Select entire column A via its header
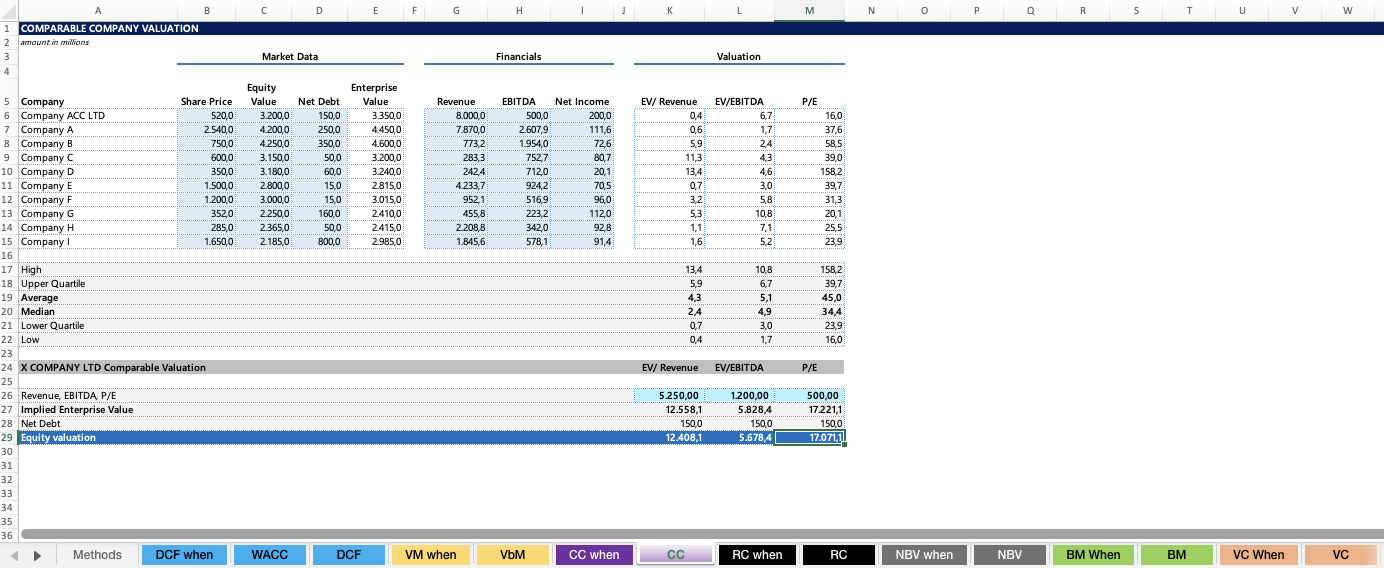 [97, 10]
